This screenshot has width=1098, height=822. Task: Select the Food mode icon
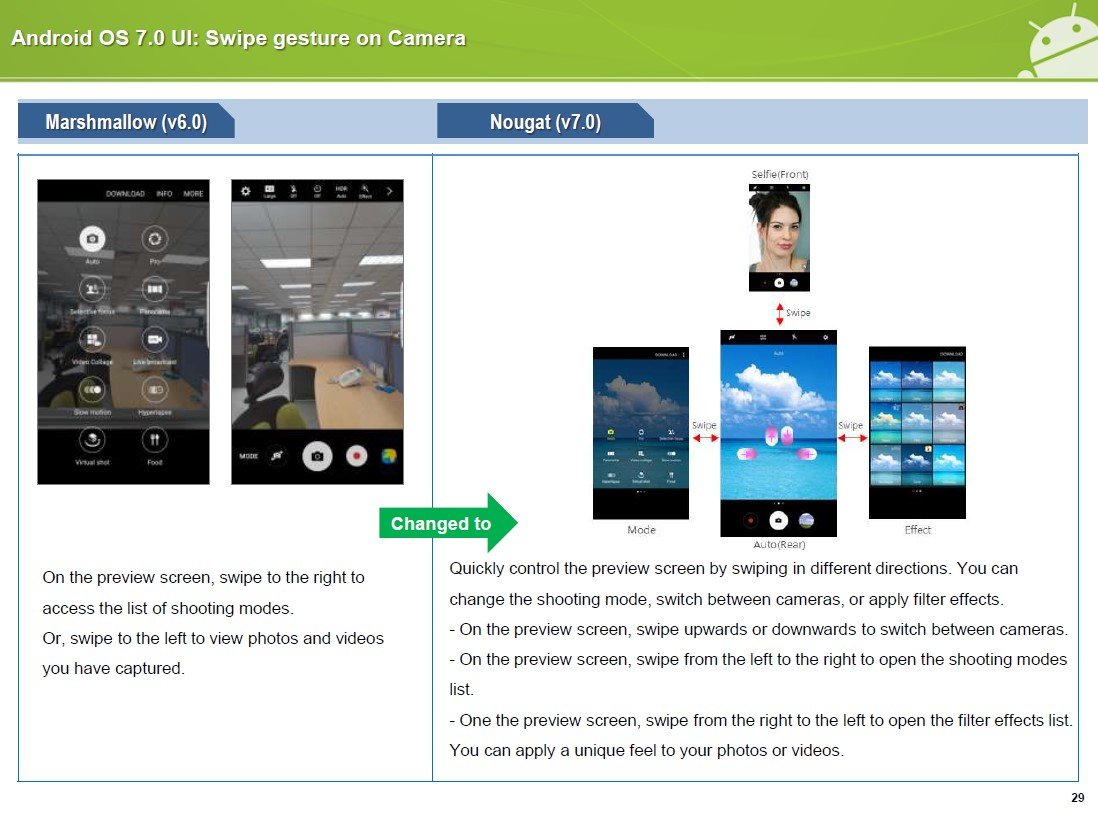pyautogui.click(x=154, y=440)
